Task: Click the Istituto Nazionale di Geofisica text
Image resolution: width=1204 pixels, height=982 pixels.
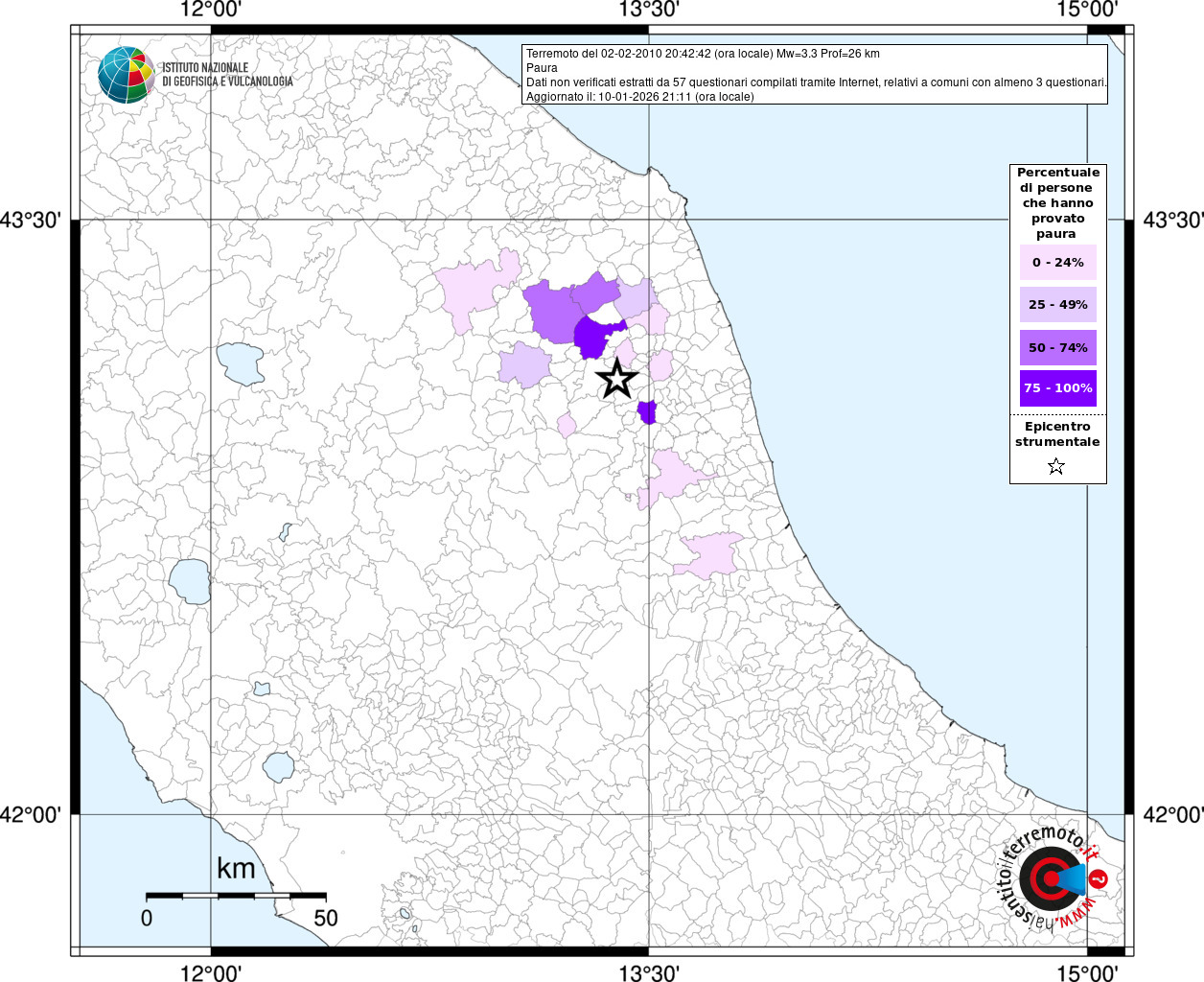Action: [x=227, y=75]
